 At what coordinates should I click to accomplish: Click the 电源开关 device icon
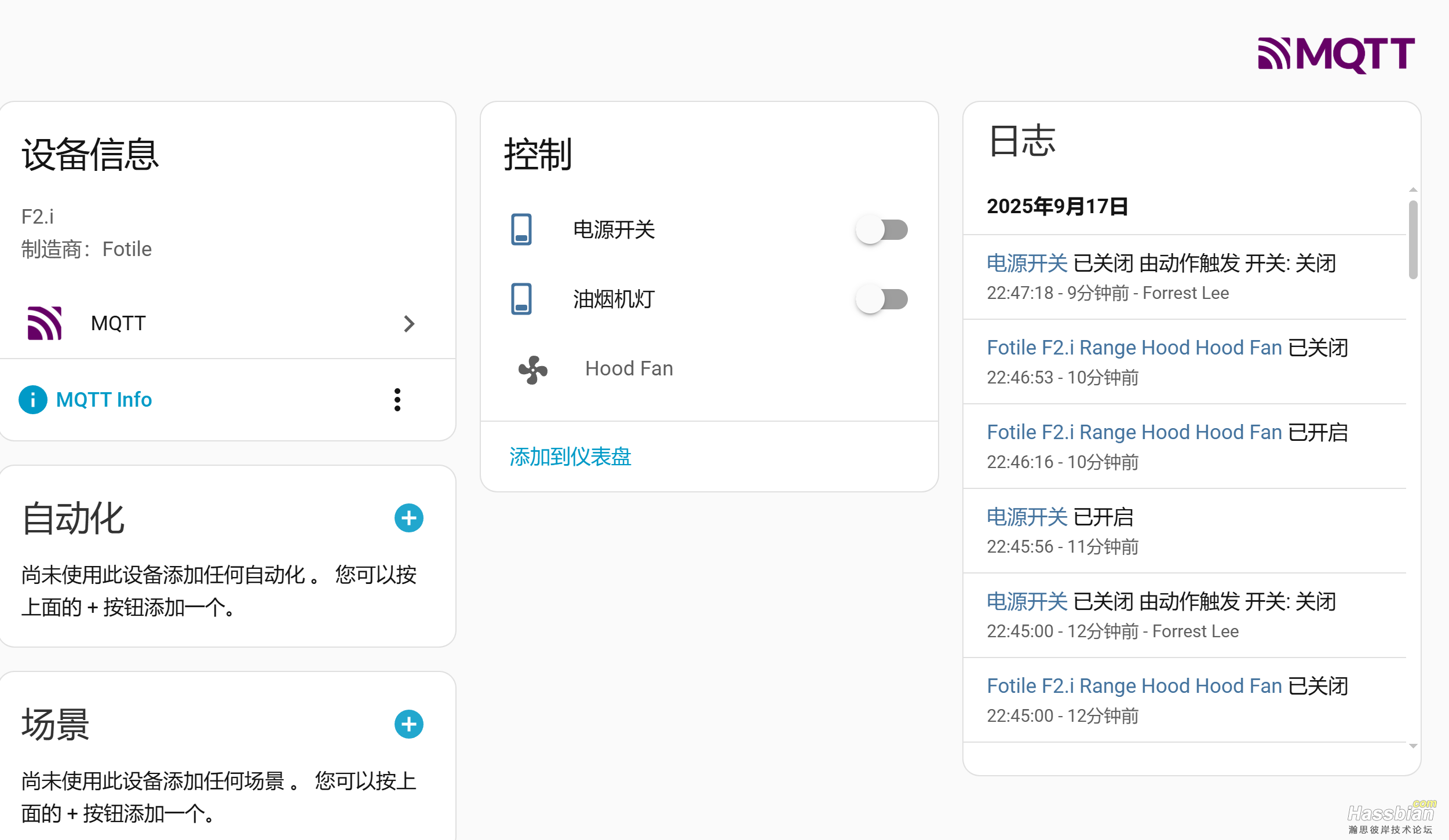pos(521,229)
